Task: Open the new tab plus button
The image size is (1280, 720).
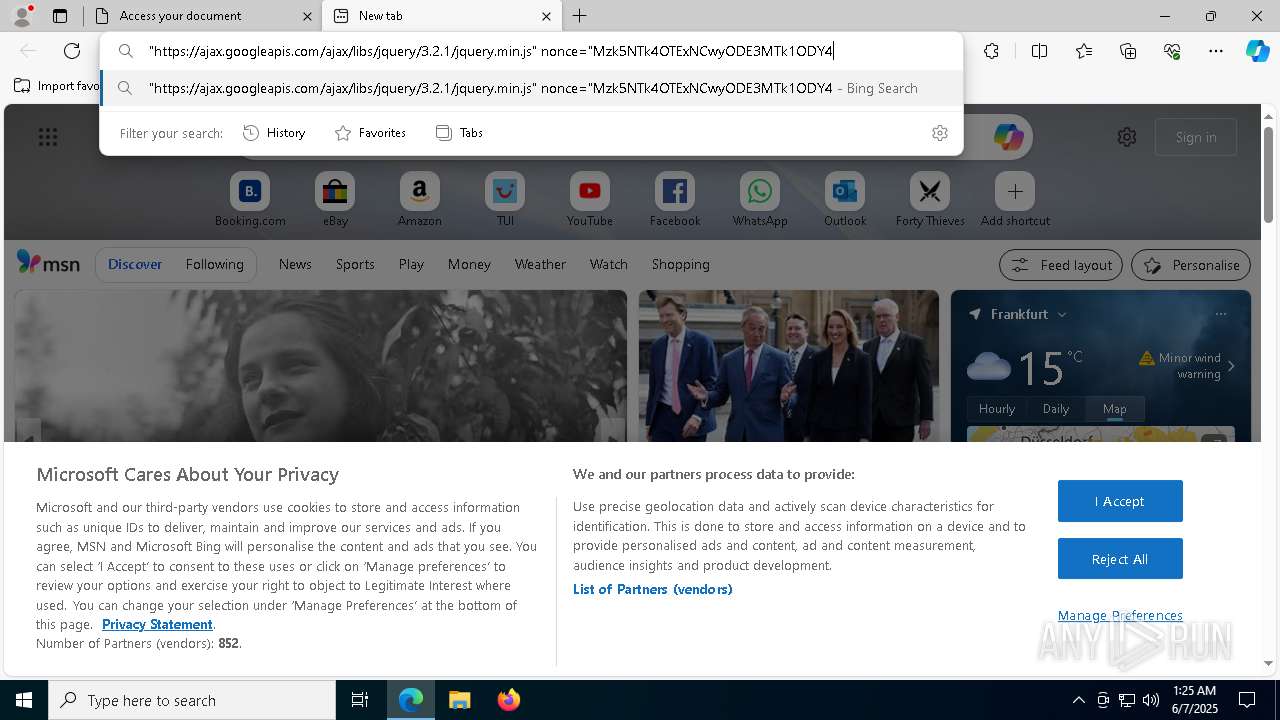Action: (x=580, y=16)
